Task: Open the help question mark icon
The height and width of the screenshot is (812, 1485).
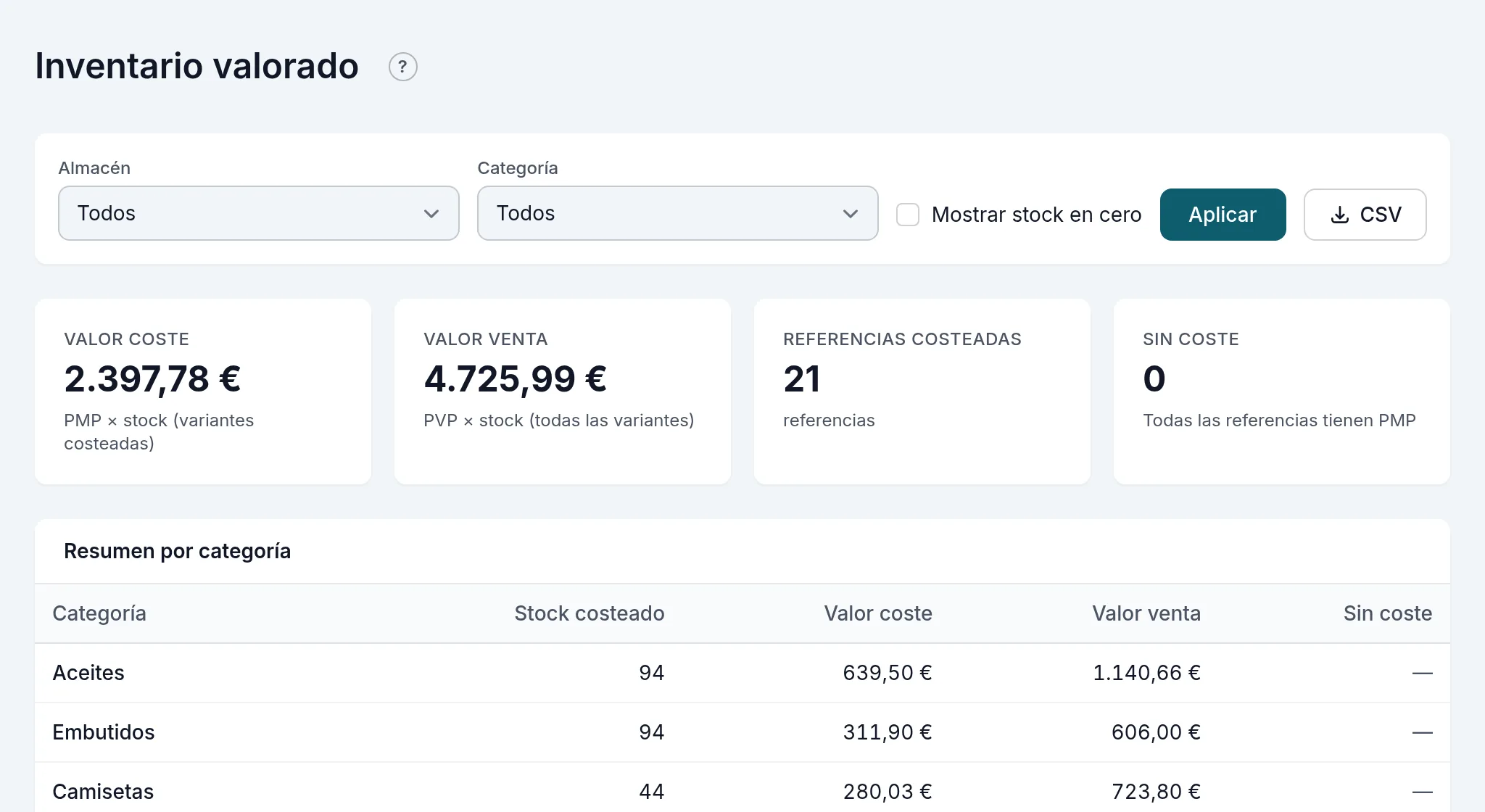Action: 402,67
